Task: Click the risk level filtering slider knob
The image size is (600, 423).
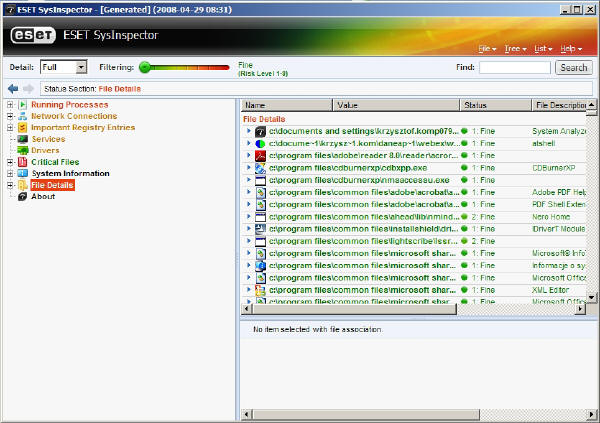Action: (145, 67)
